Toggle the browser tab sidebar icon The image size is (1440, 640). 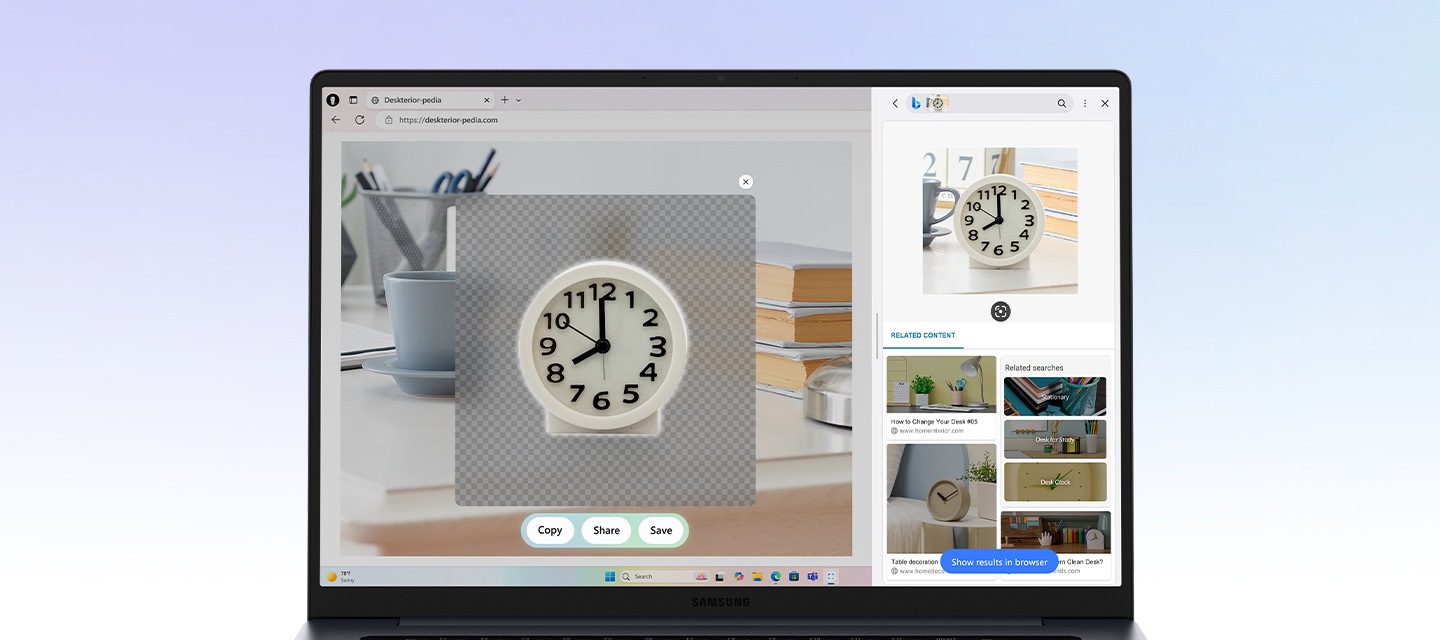click(x=353, y=100)
